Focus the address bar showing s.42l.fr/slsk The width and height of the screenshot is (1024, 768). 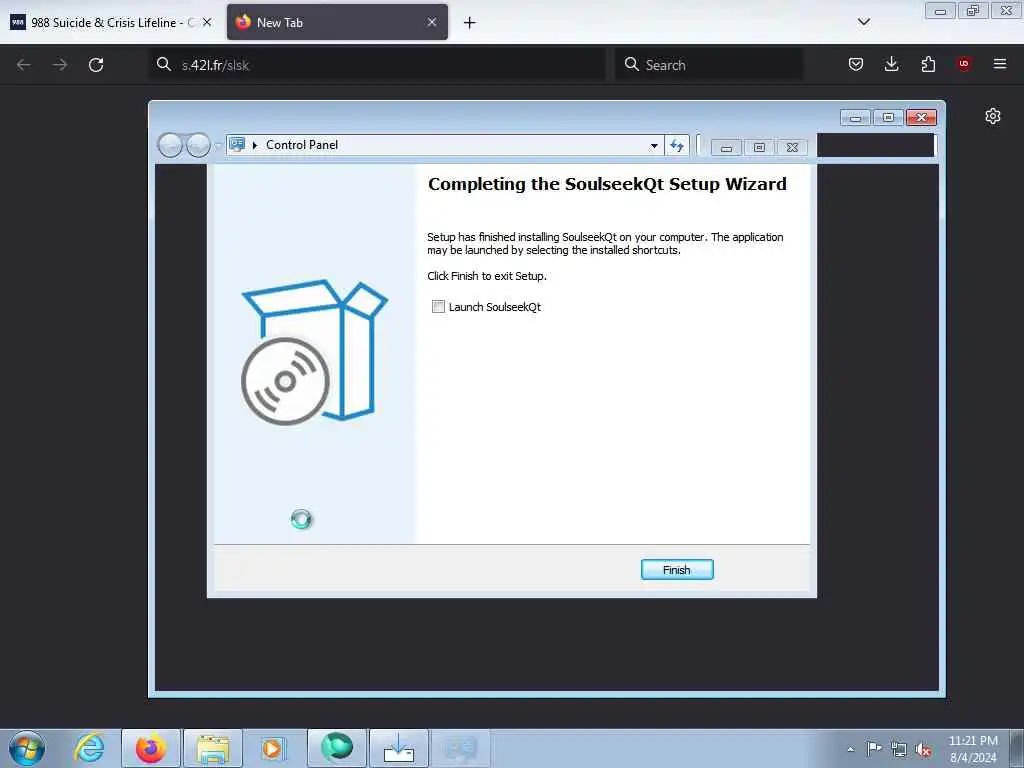pos(377,65)
